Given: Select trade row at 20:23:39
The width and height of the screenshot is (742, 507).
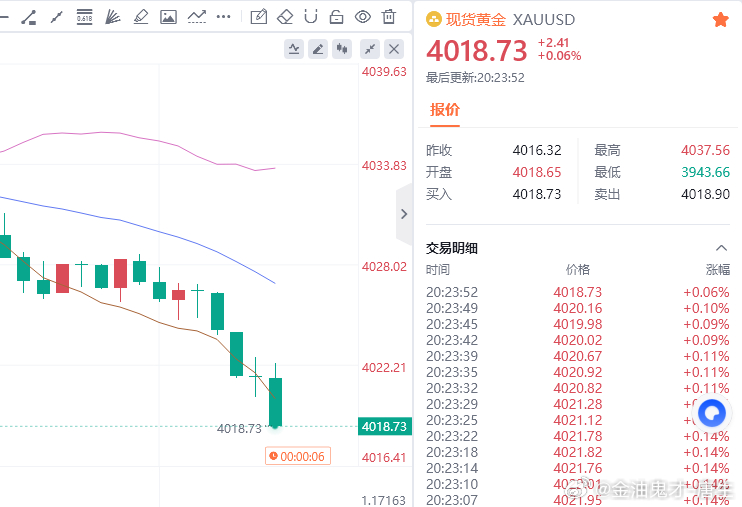Looking at the screenshot, I should (x=578, y=356).
